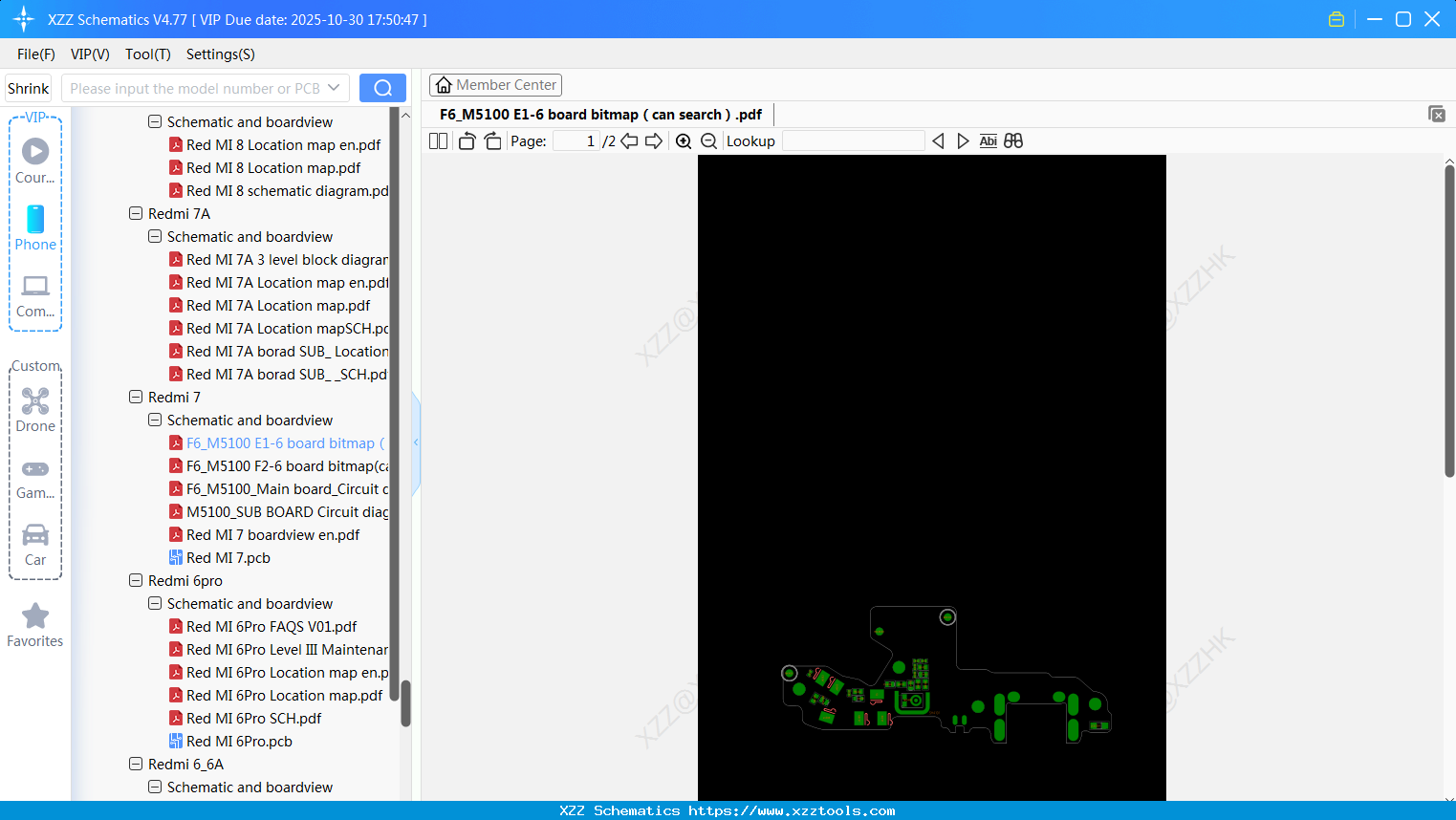The height and width of the screenshot is (820, 1456).
Task: Click the Shrink button
Action: [x=29, y=88]
